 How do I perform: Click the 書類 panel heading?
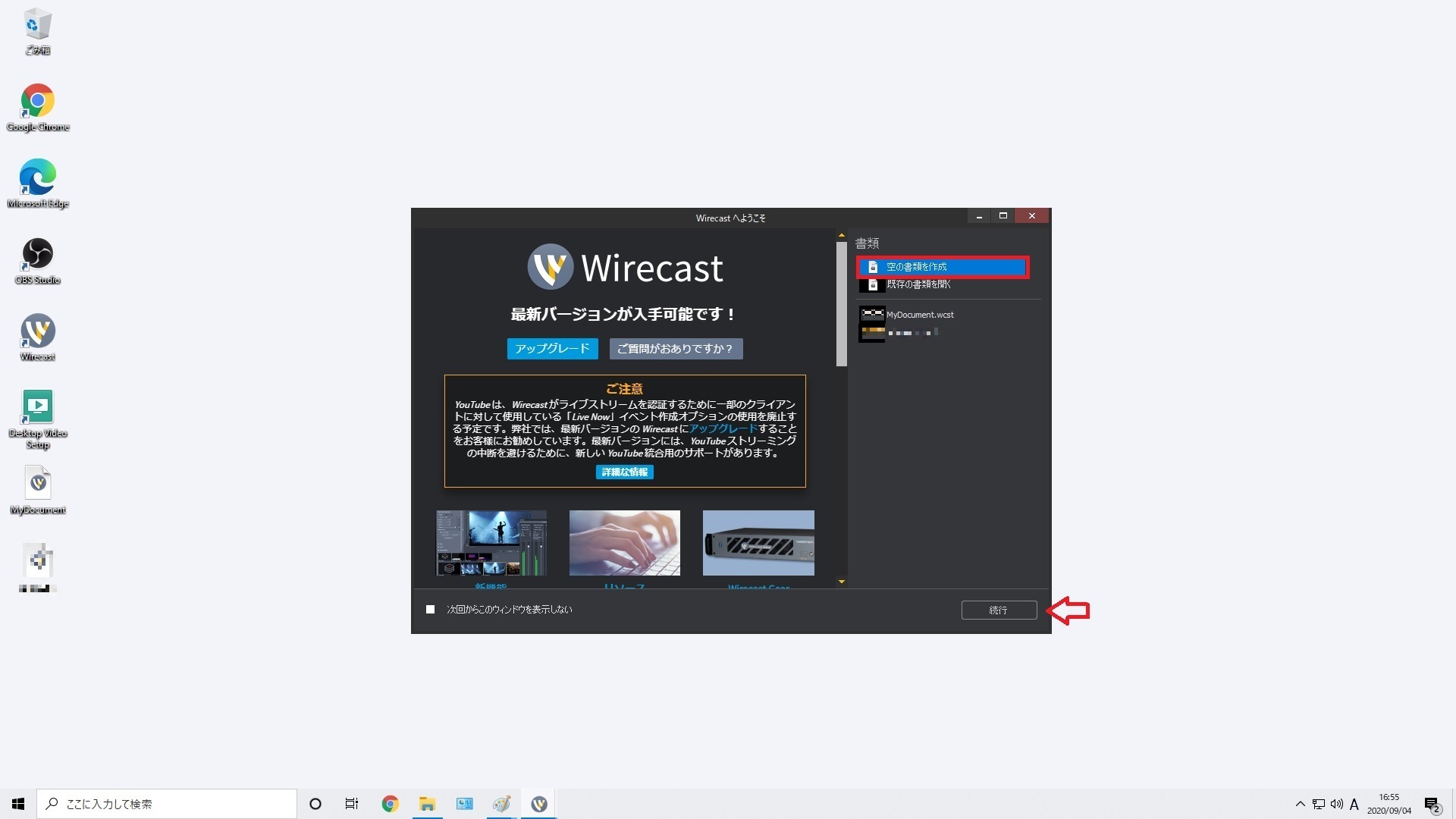[x=867, y=243]
